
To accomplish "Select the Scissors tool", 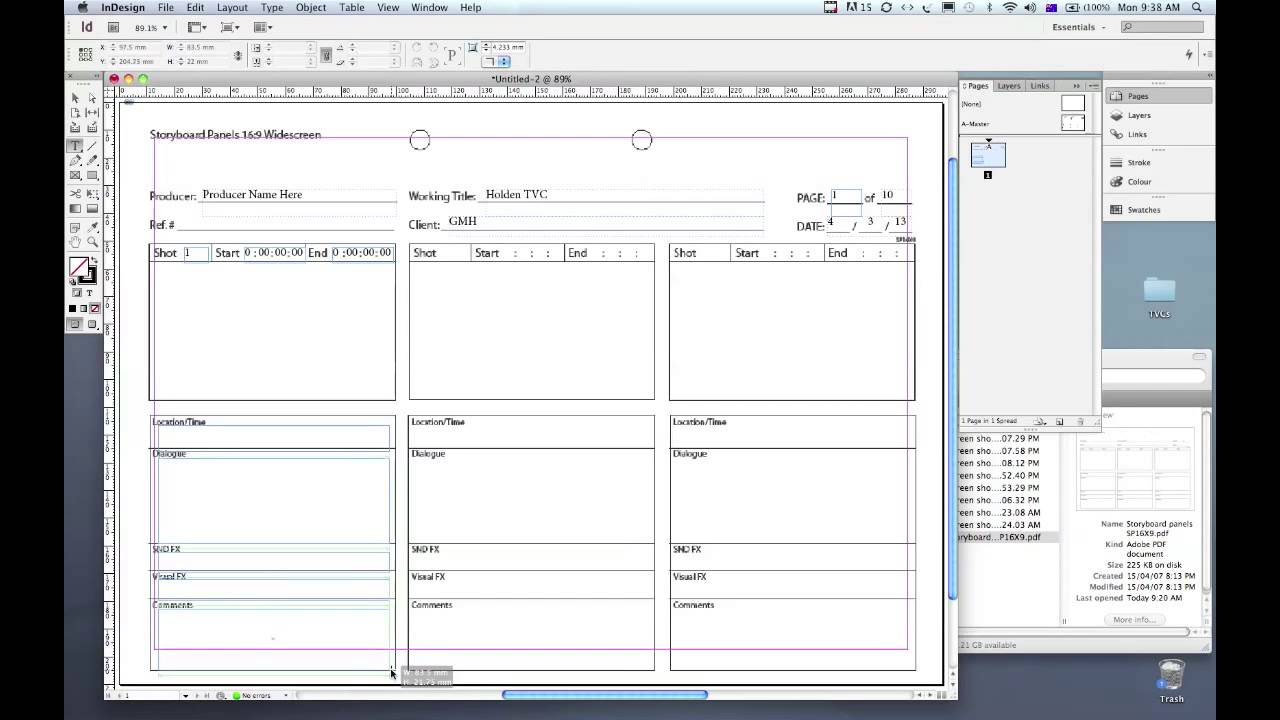I will (75, 193).
